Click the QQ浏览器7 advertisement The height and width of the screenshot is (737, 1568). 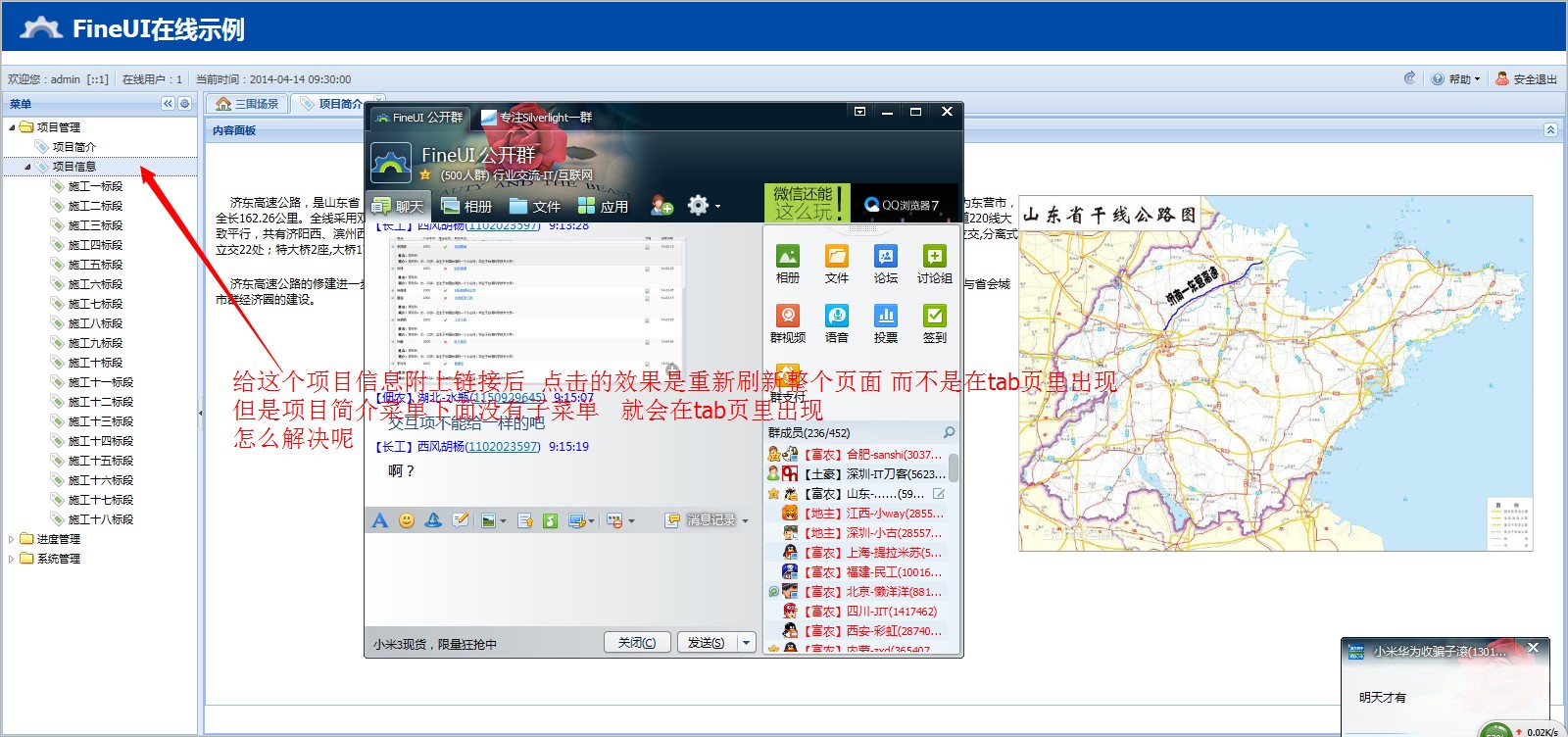906,205
